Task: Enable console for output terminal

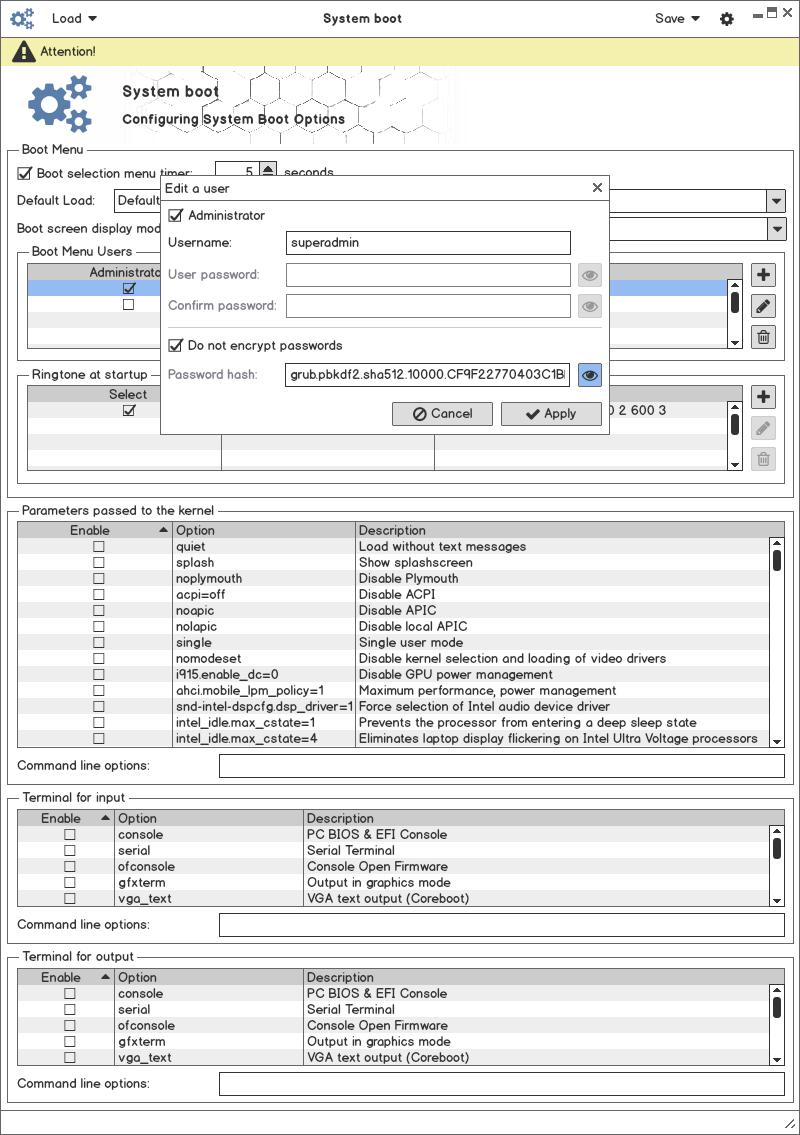Action: [x=70, y=994]
